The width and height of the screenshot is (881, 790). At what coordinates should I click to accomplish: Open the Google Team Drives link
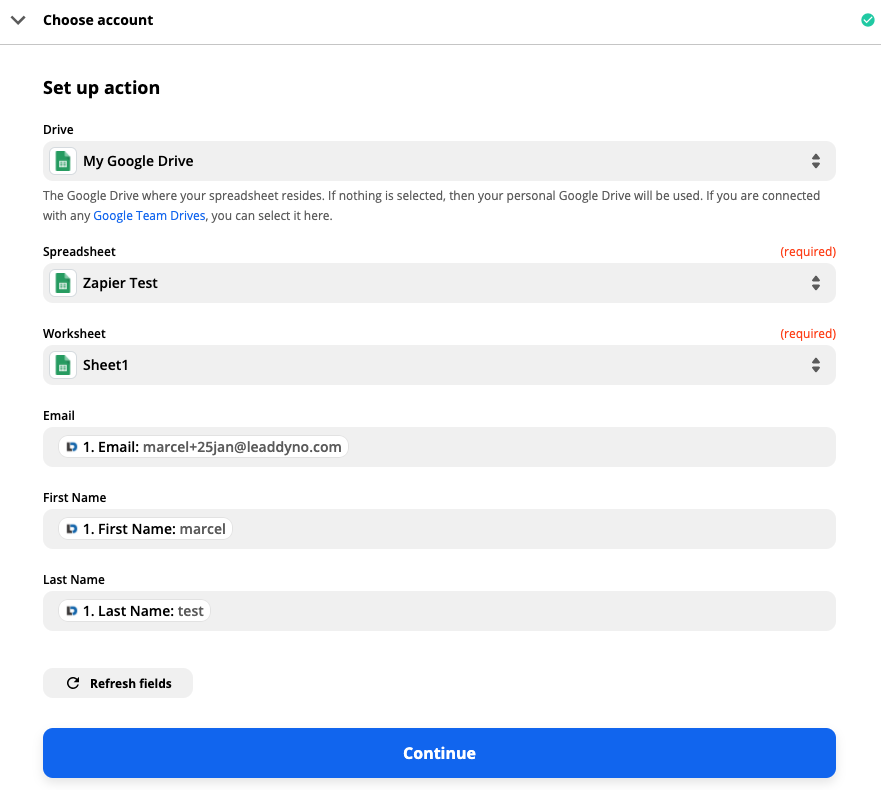[149, 216]
